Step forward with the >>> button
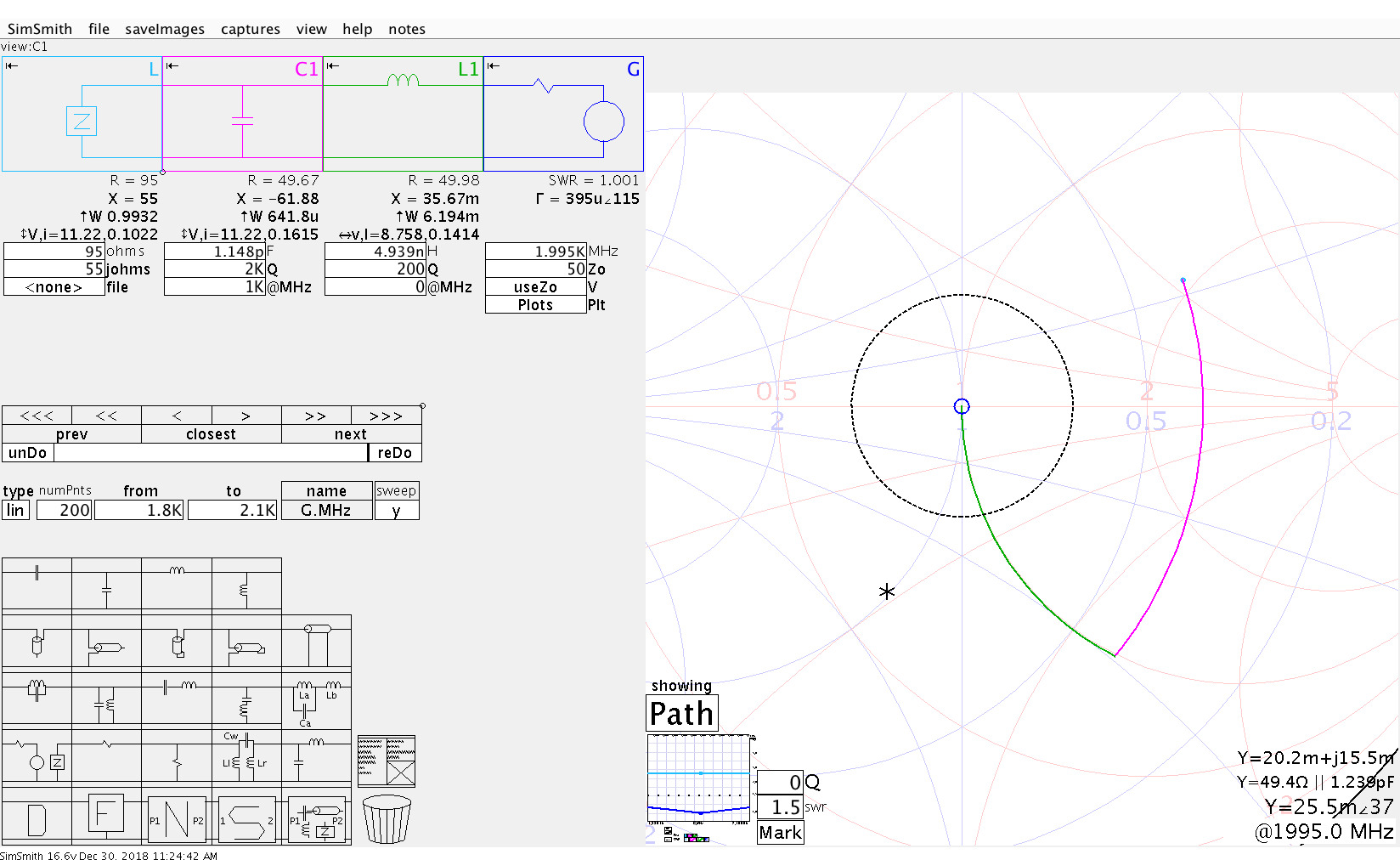Viewport: 1400px width, 860px height. (386, 416)
